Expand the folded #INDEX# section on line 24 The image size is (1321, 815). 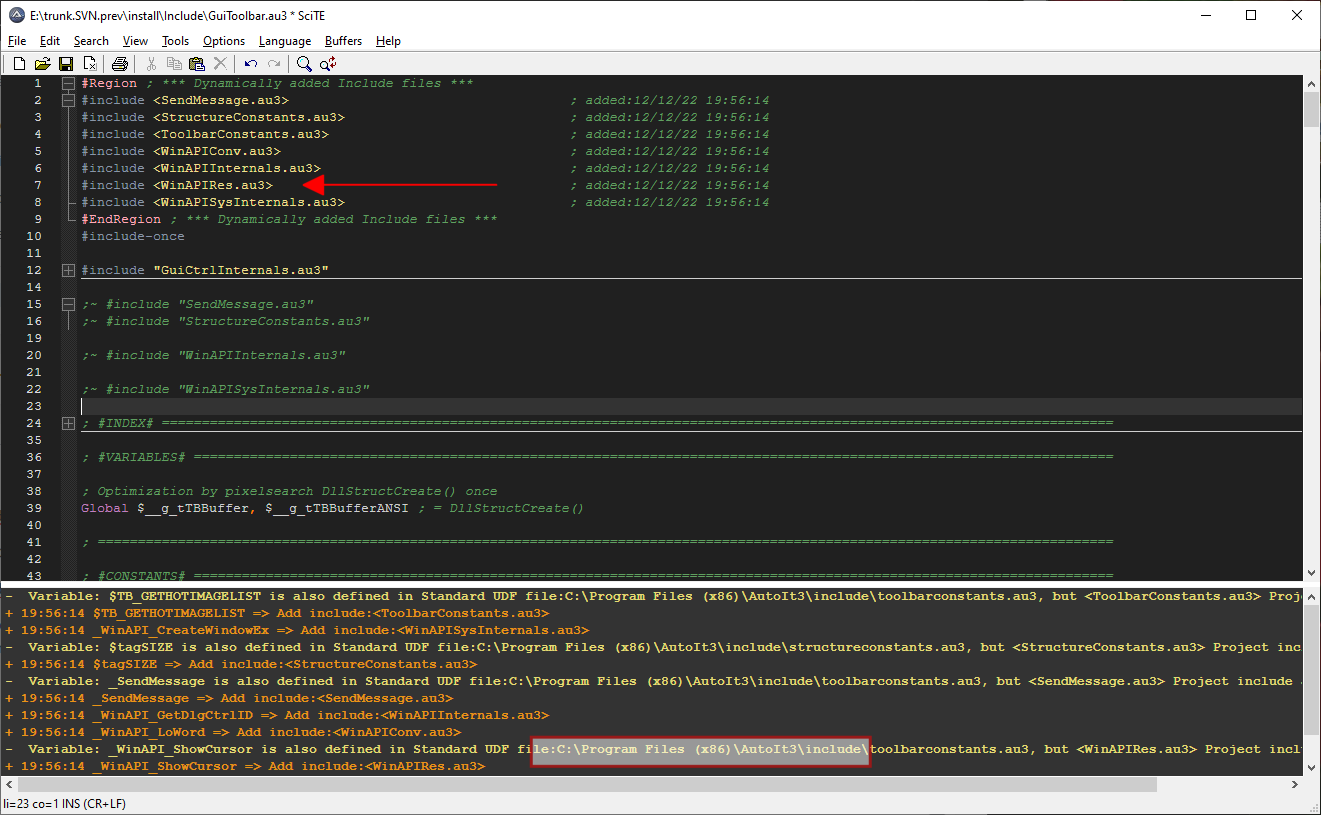coord(68,424)
